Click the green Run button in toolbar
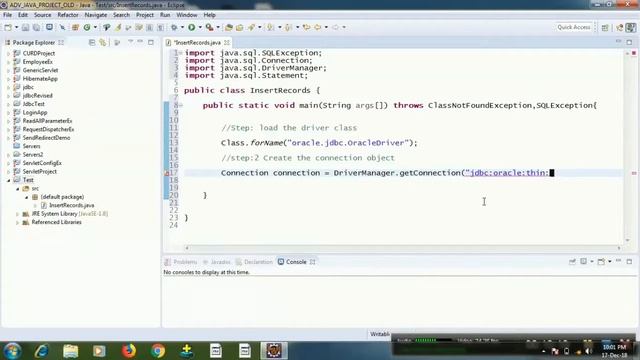Image resolution: width=640 pixels, height=360 pixels. 191,27
